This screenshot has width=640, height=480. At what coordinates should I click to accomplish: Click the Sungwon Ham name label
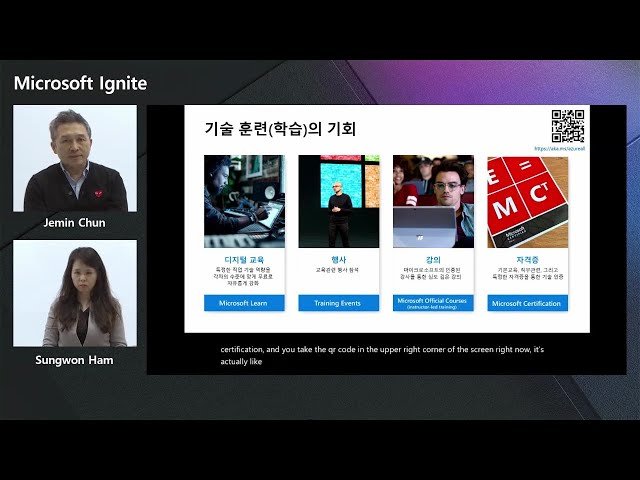[x=74, y=360]
